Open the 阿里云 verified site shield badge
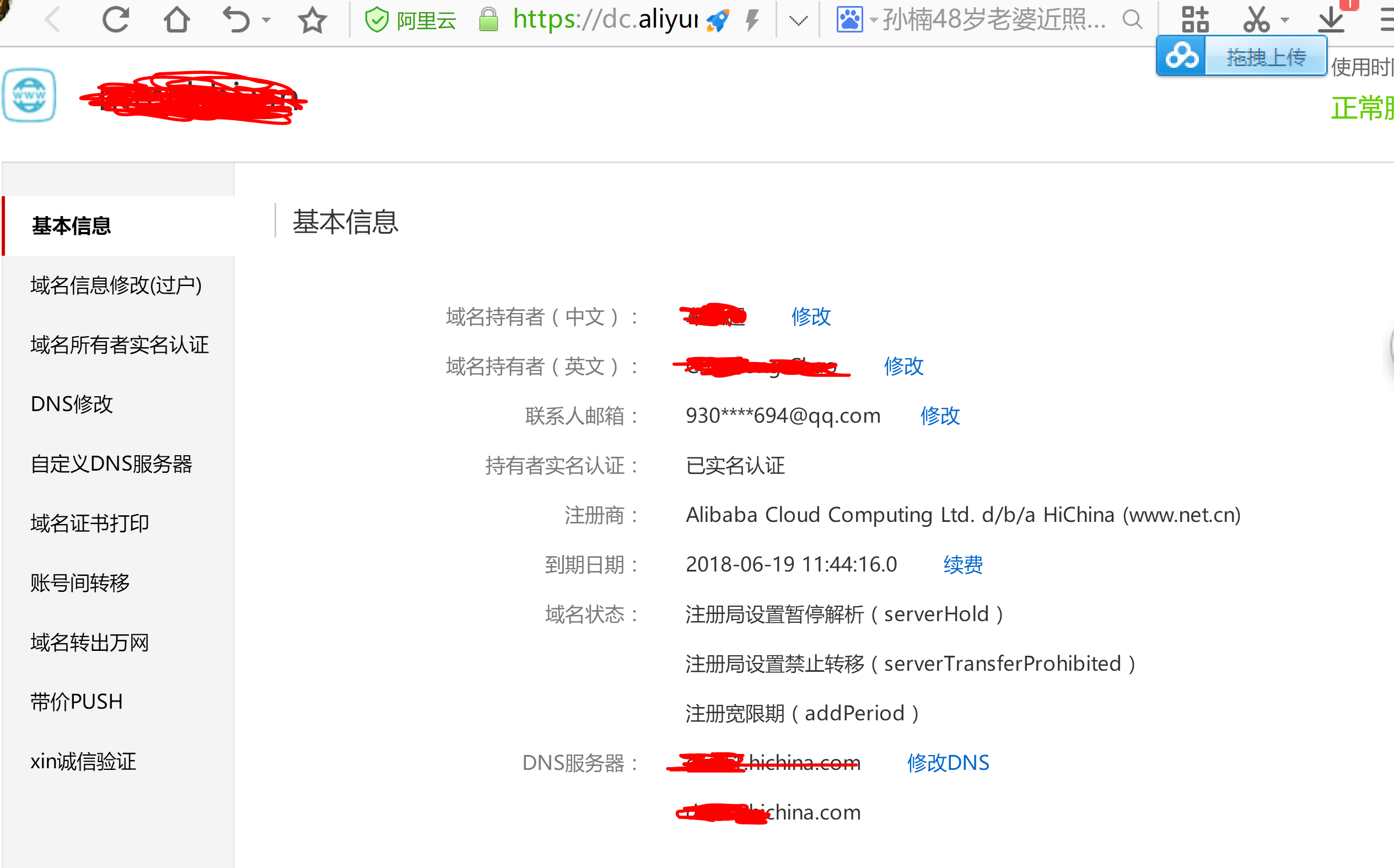Viewport: 1394px width, 868px height. (378, 19)
